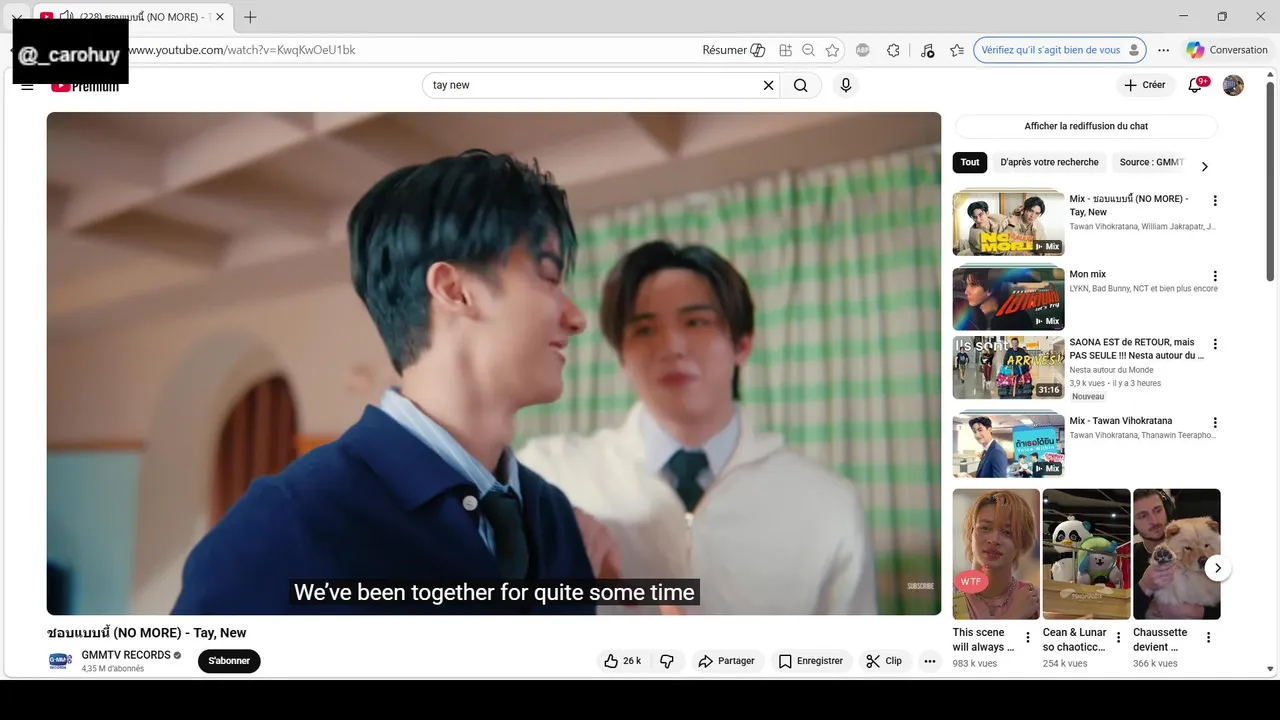Open the Créer button
Image resolution: width=1280 pixels, height=720 pixels.
(1145, 85)
